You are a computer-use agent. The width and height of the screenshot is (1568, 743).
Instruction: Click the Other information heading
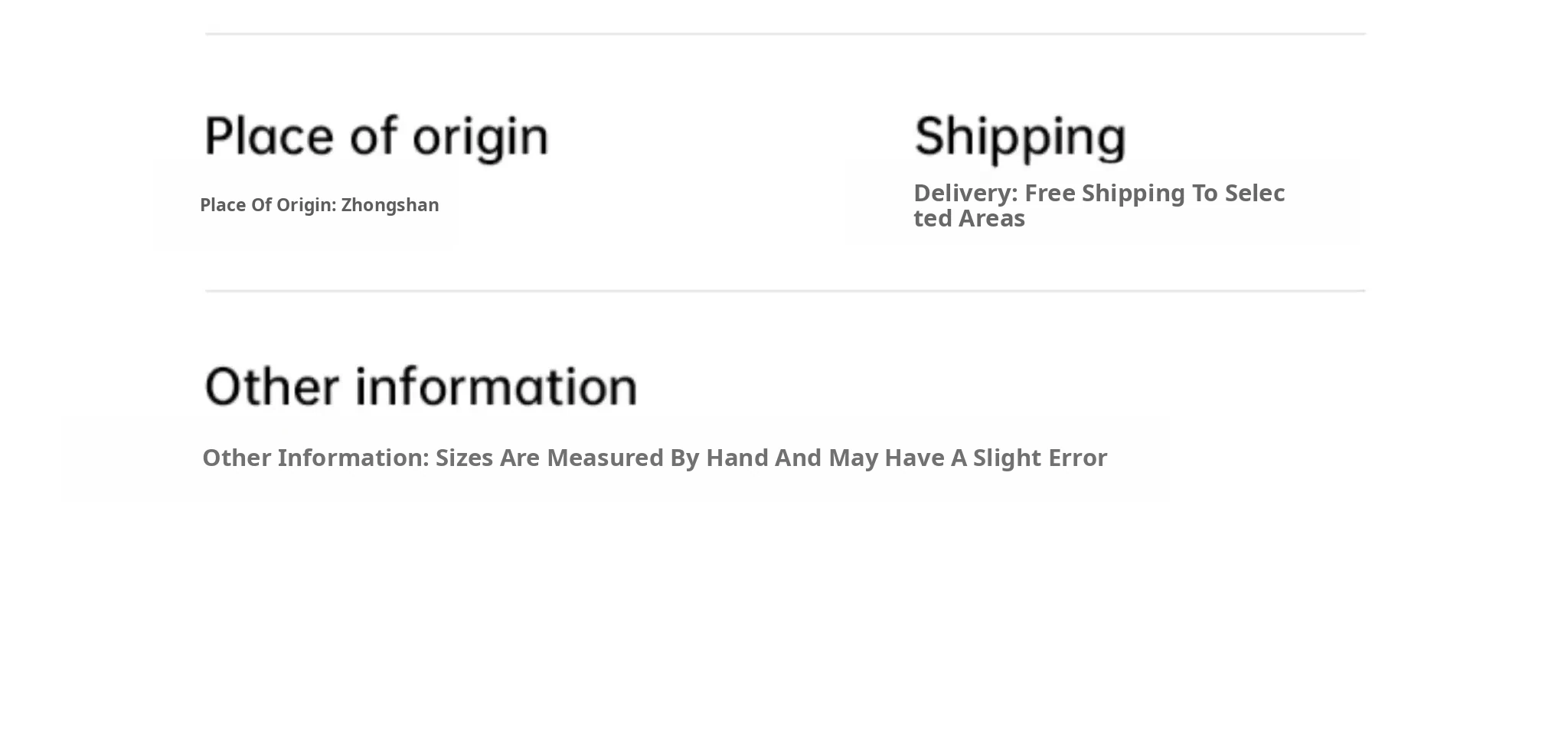coord(420,386)
